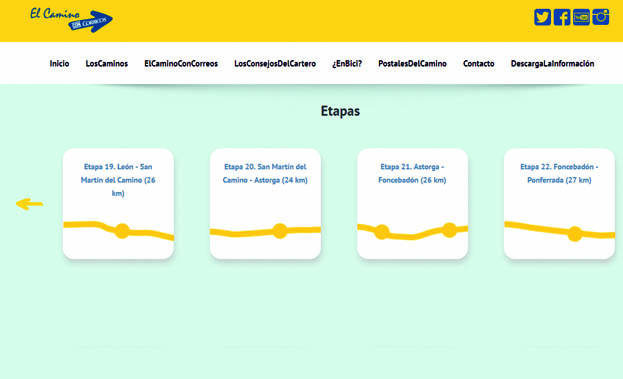Image resolution: width=623 pixels, height=379 pixels.
Task: Click the El Camino con Correos logo
Action: tap(72, 20)
